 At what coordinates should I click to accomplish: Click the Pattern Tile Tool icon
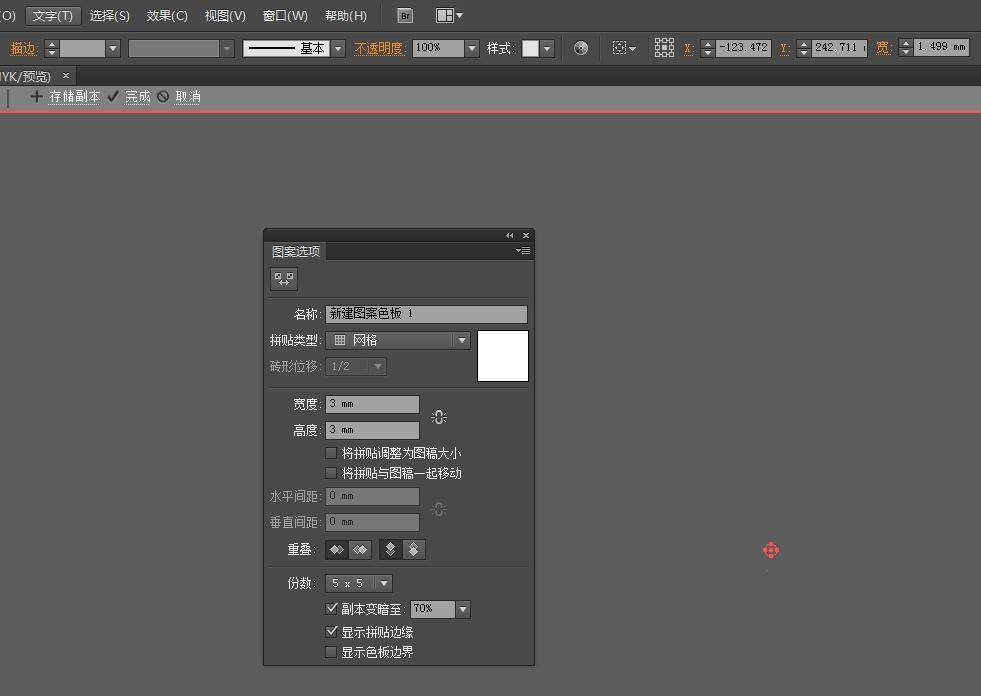pos(284,279)
